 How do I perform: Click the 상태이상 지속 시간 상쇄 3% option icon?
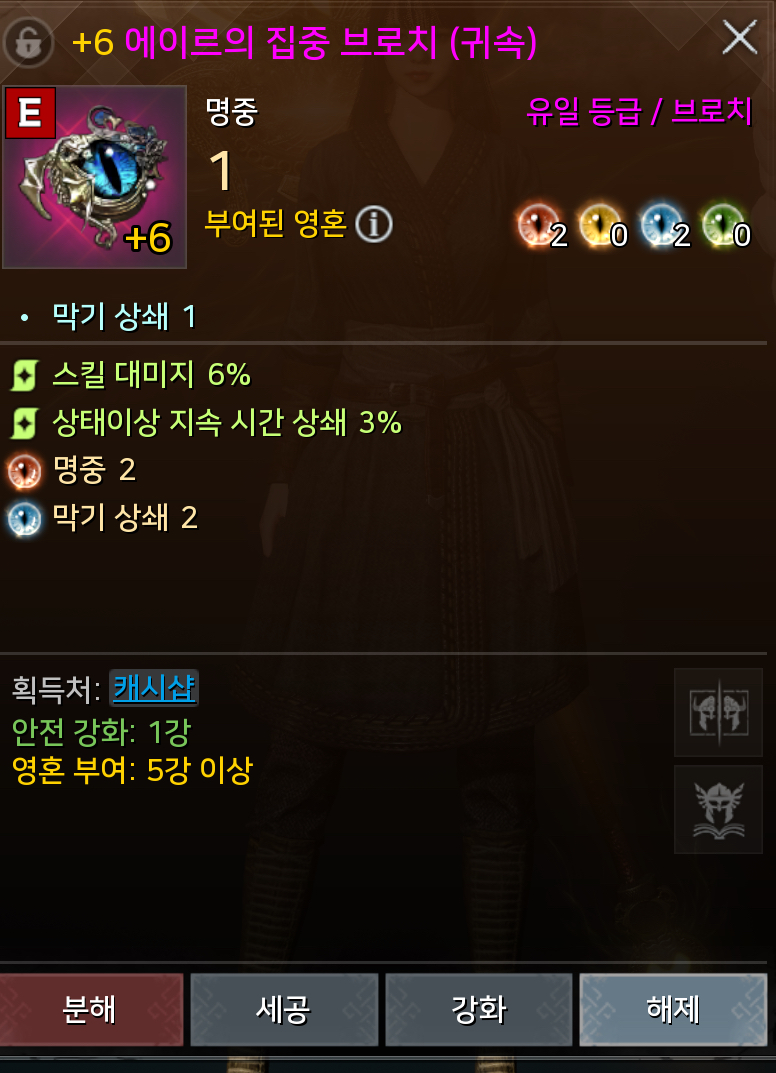click(25, 424)
